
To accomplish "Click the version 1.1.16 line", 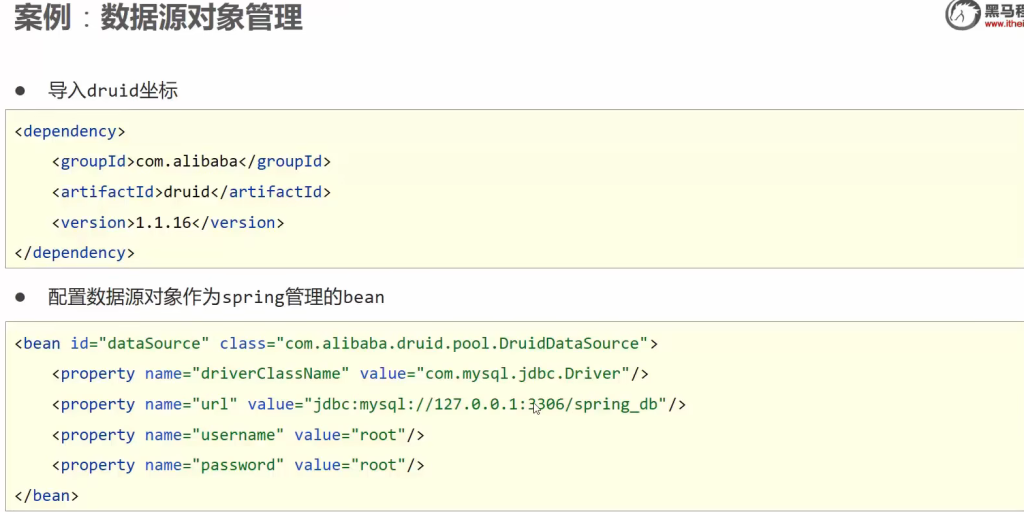I will pos(168,223).
